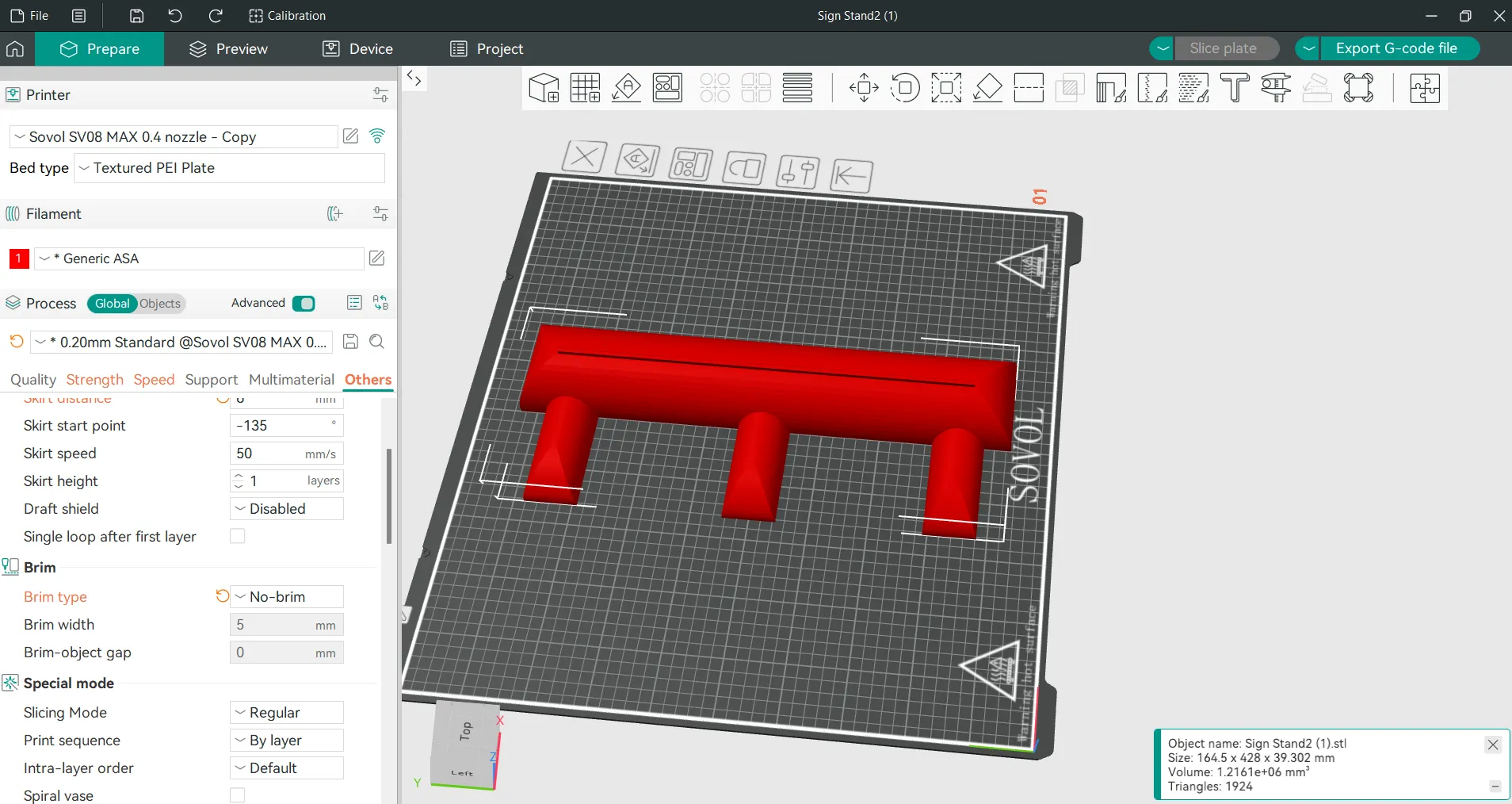Open the 0.20mm Standard process dropdown

coord(181,342)
